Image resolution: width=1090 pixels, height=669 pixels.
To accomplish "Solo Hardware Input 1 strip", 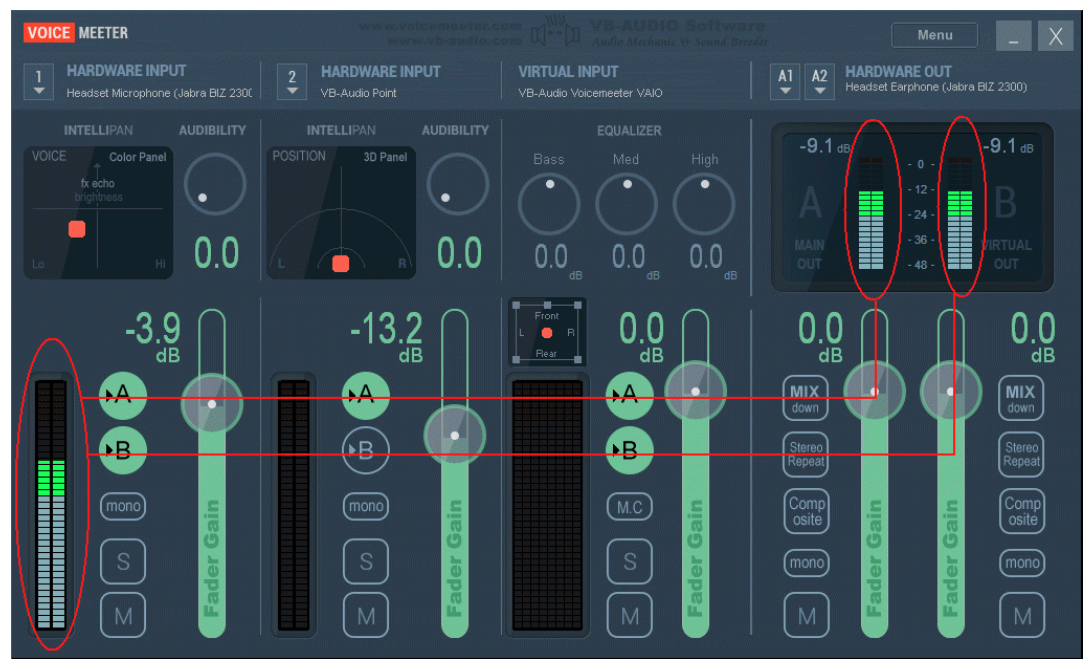I will [123, 561].
